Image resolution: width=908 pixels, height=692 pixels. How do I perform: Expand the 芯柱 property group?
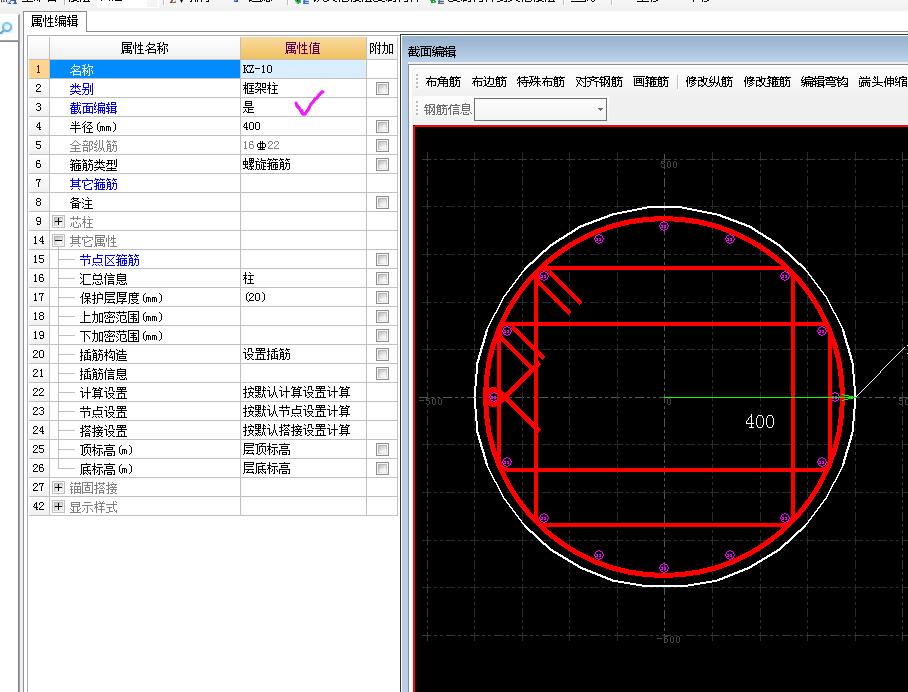click(58, 222)
